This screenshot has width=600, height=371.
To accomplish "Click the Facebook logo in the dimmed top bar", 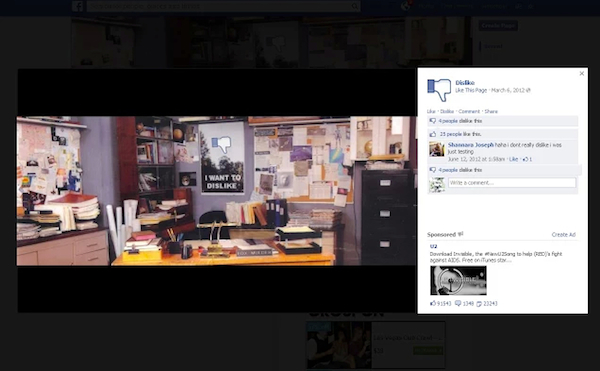I will (78, 6).
